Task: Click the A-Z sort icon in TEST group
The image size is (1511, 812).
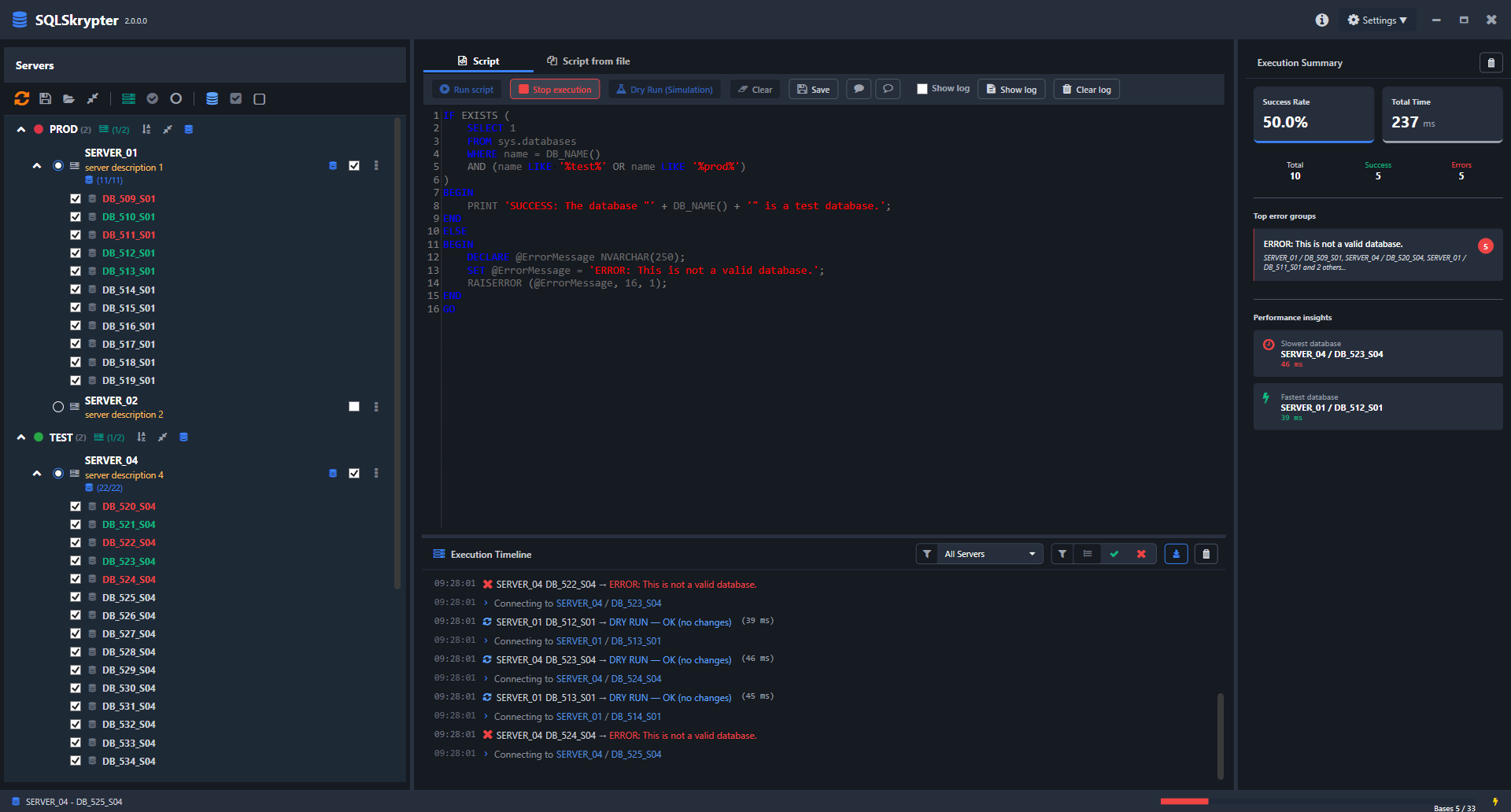Action: point(141,437)
